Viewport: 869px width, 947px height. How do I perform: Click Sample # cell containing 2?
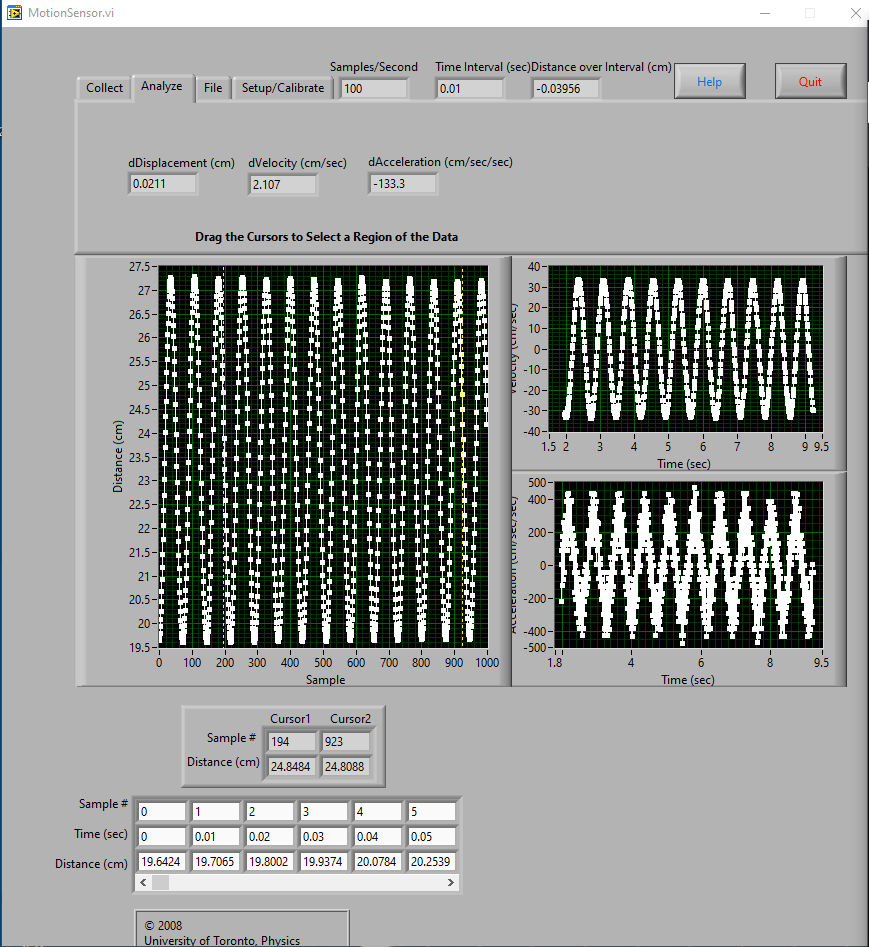coord(269,812)
